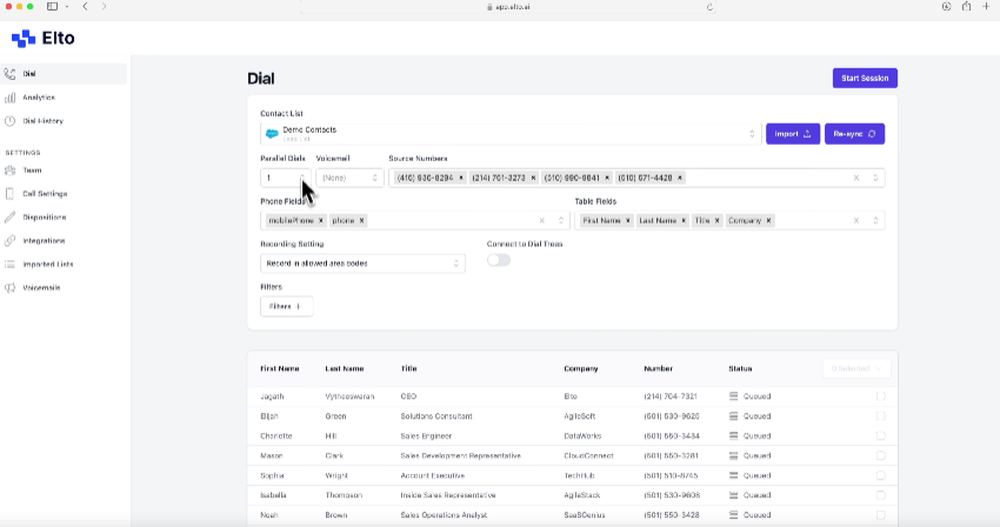Open a new browser tab
This screenshot has height=527, width=1000.
click(x=986, y=6)
